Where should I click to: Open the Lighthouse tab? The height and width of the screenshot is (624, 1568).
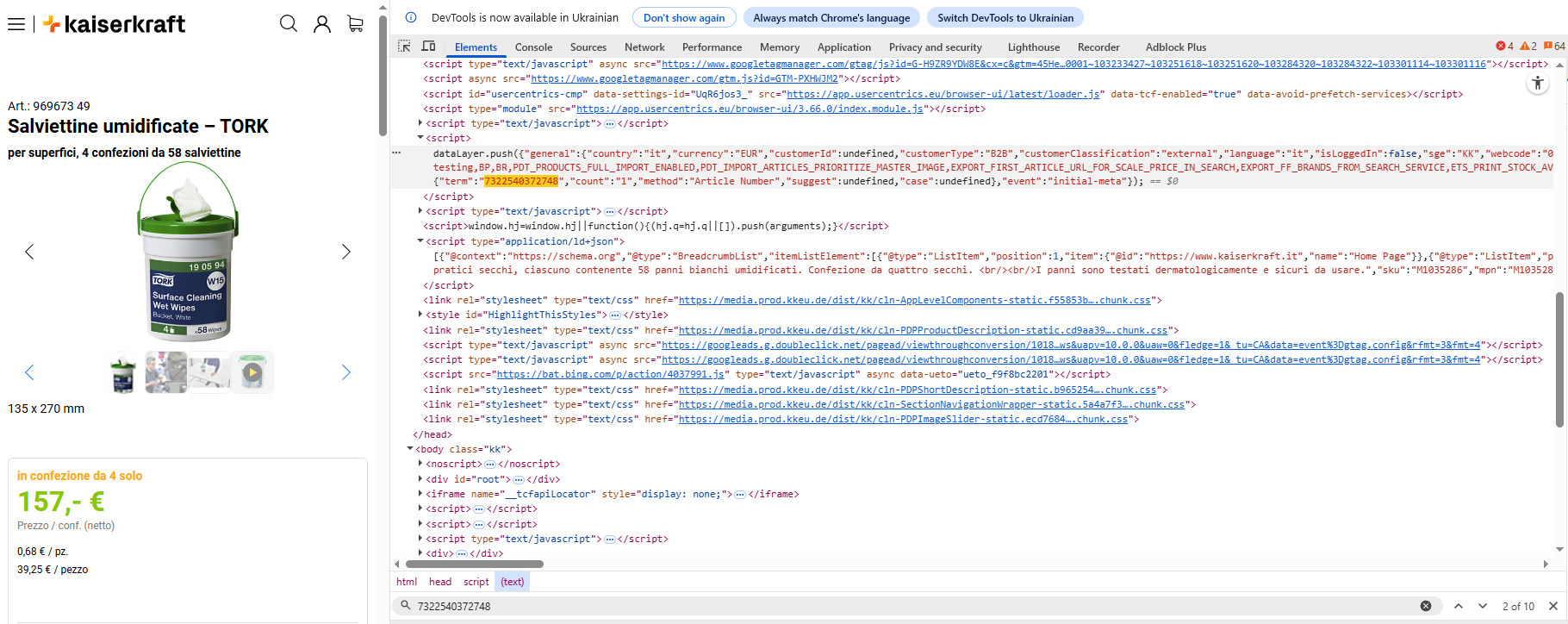coord(1034,47)
